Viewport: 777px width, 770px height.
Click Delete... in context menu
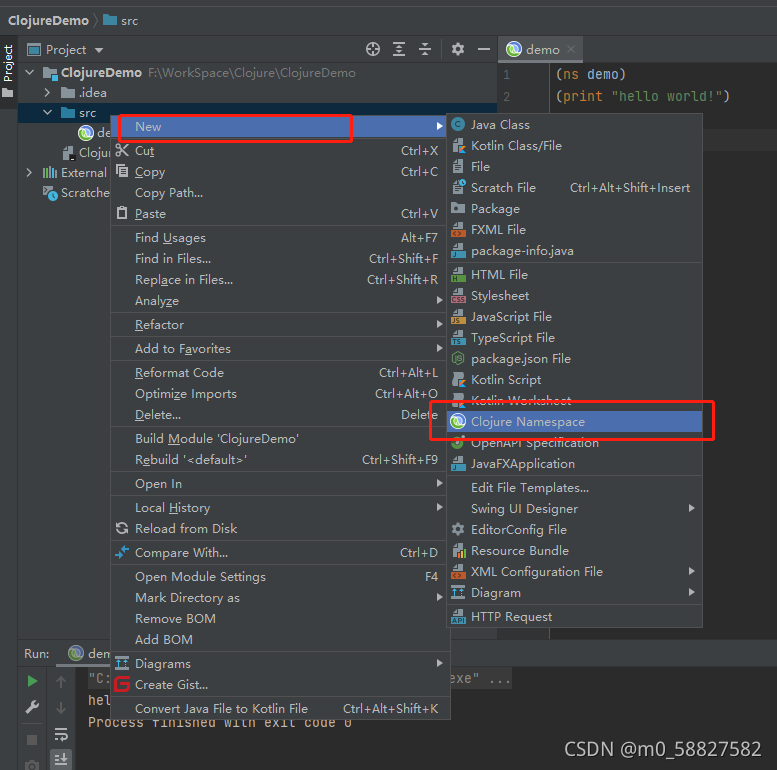pos(280,415)
